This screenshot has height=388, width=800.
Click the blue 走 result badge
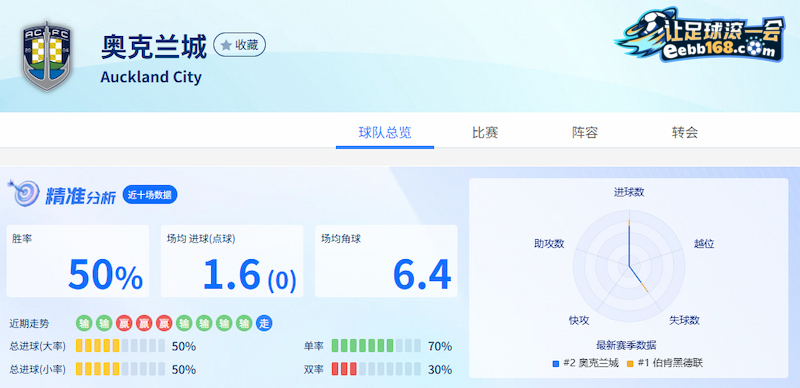264,323
